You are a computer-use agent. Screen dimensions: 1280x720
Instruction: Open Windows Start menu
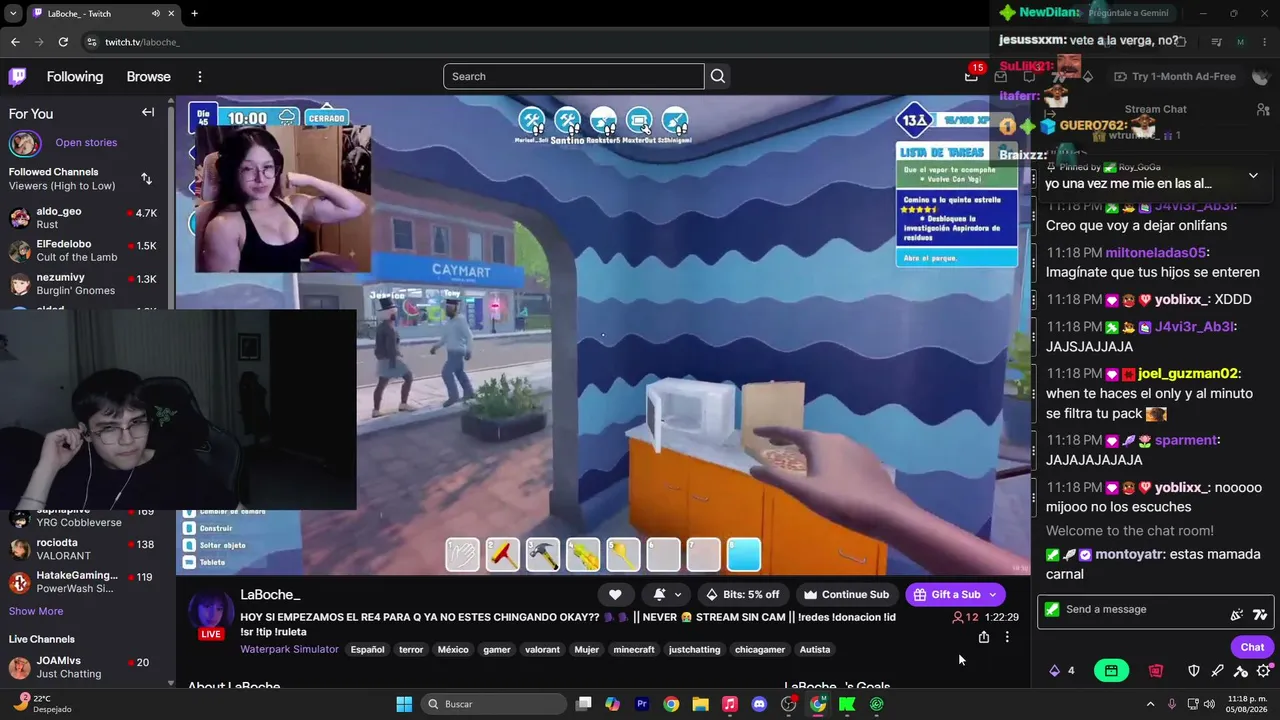coord(404,704)
